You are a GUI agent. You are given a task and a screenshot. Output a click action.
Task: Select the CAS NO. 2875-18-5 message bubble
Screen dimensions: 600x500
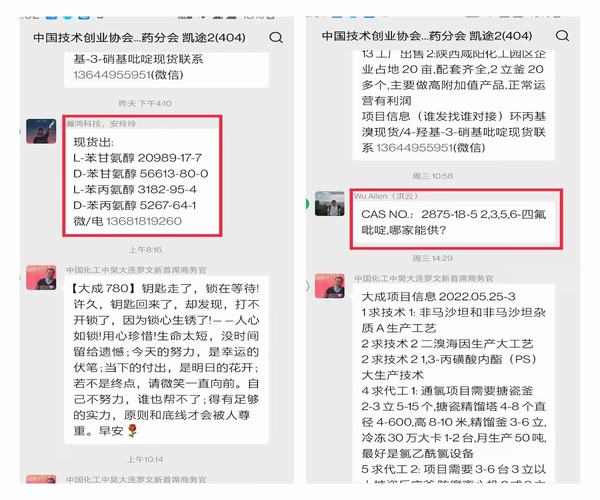coord(454,223)
